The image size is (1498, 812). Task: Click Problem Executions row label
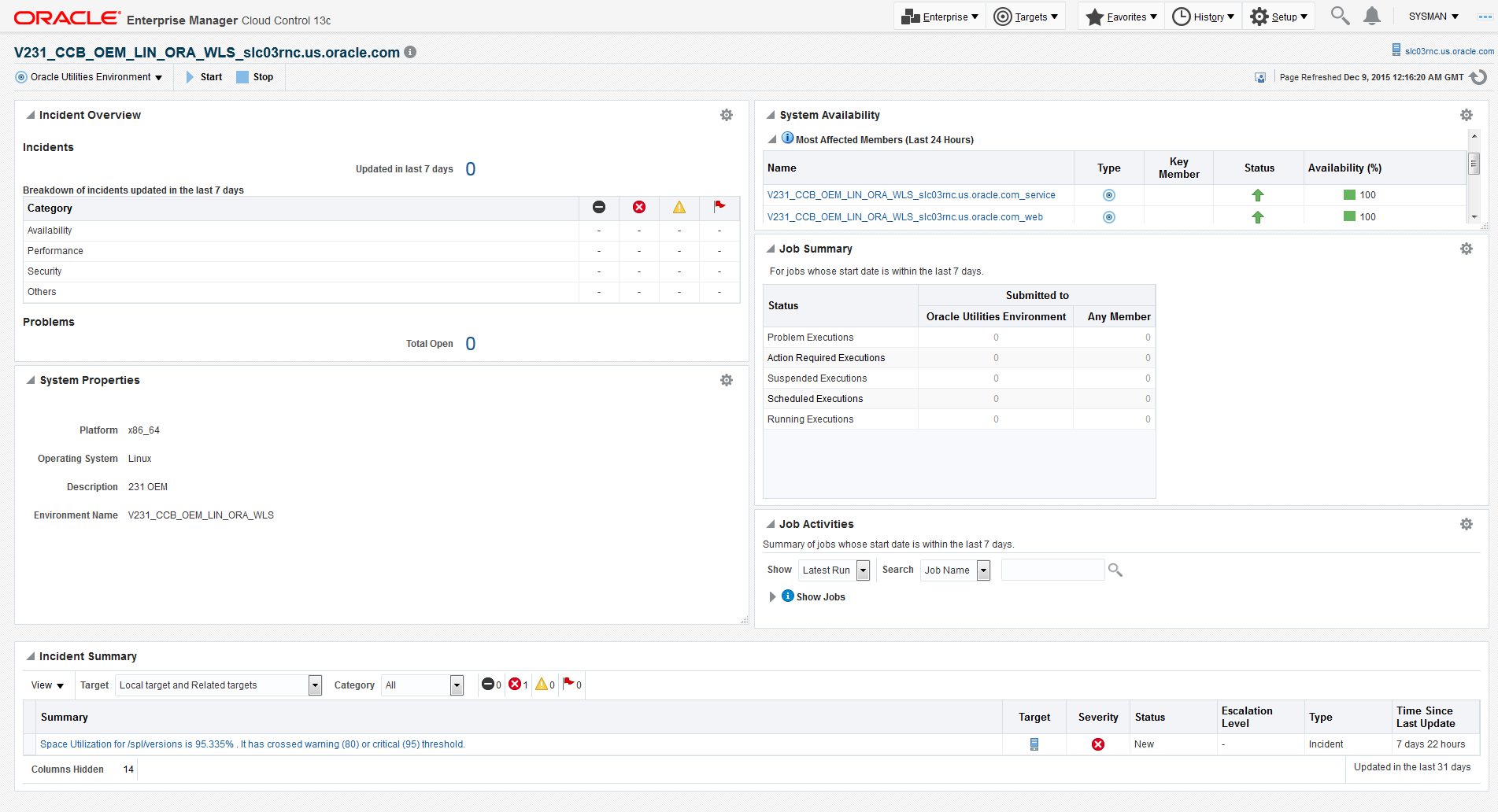pos(810,338)
